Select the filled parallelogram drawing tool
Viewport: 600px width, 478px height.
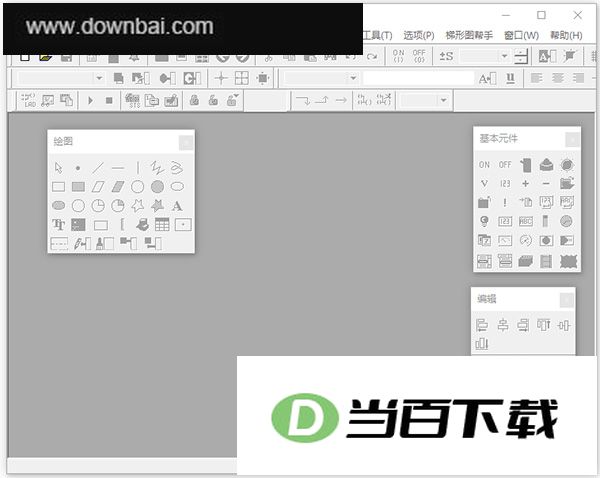pyautogui.click(x=118, y=187)
